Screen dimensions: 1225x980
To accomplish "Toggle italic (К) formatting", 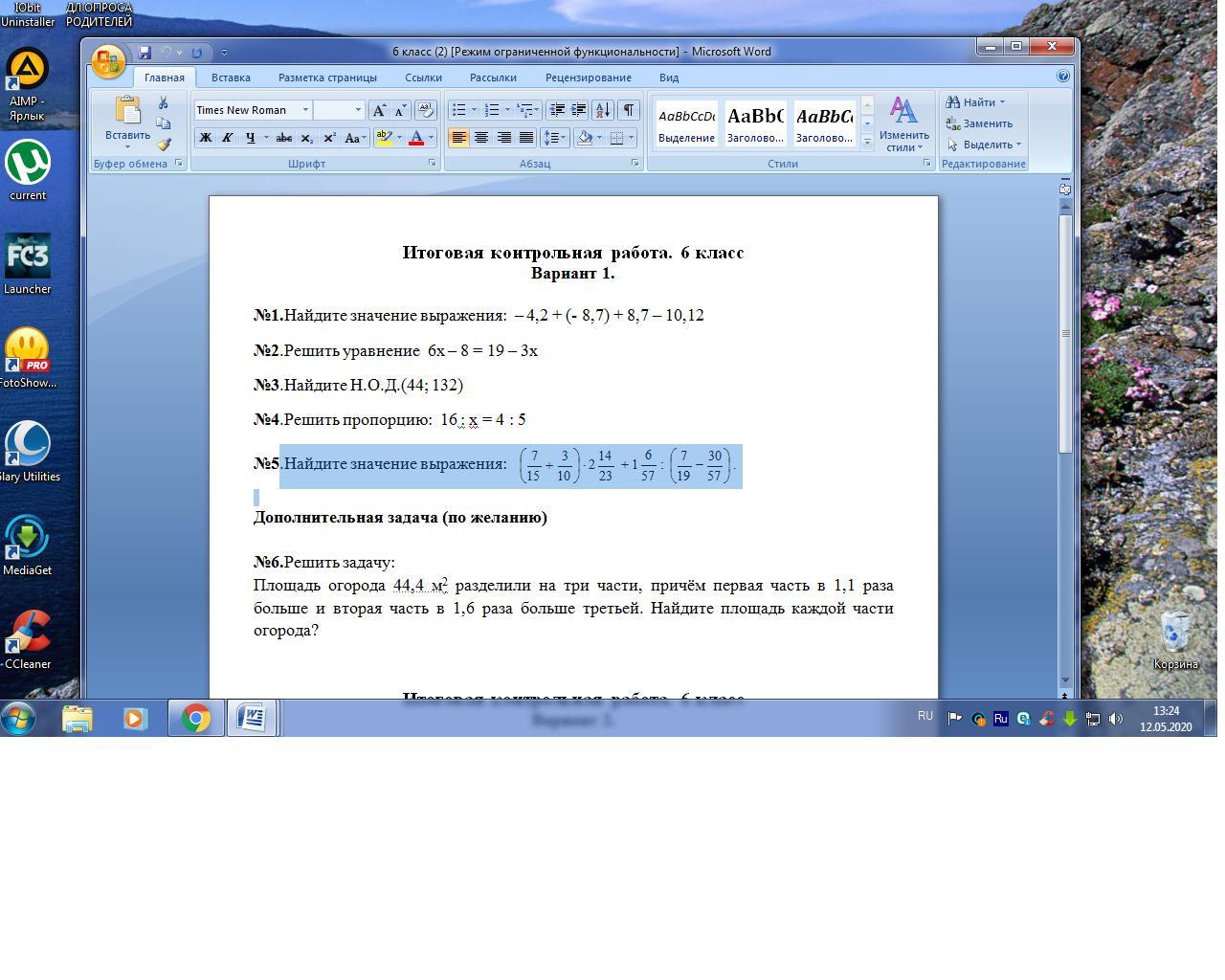I will (227, 138).
